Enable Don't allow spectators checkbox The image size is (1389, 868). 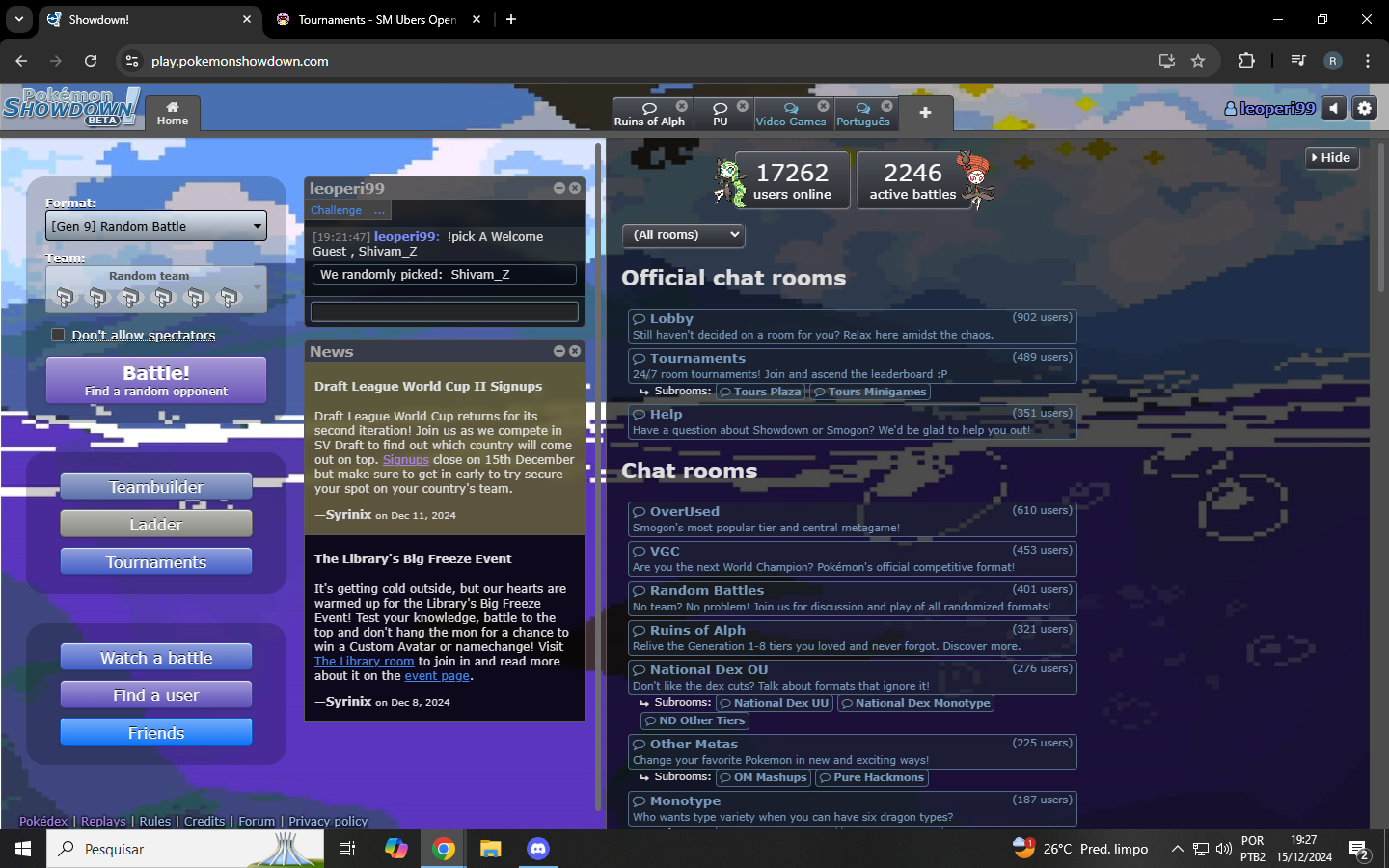(x=58, y=335)
